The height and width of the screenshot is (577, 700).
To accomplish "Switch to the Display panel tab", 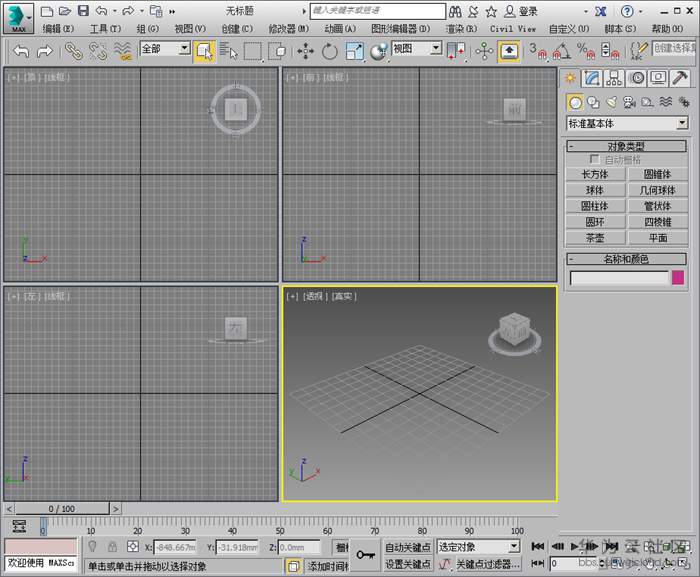I will point(658,78).
